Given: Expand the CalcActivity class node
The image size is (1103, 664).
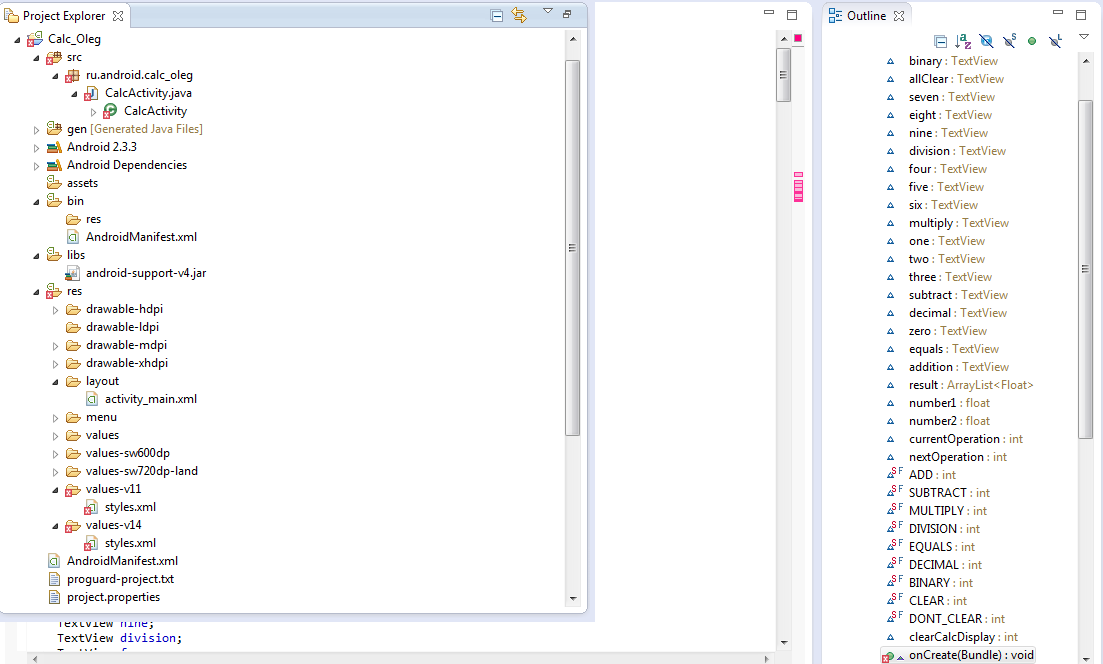Looking at the screenshot, I should [93, 112].
